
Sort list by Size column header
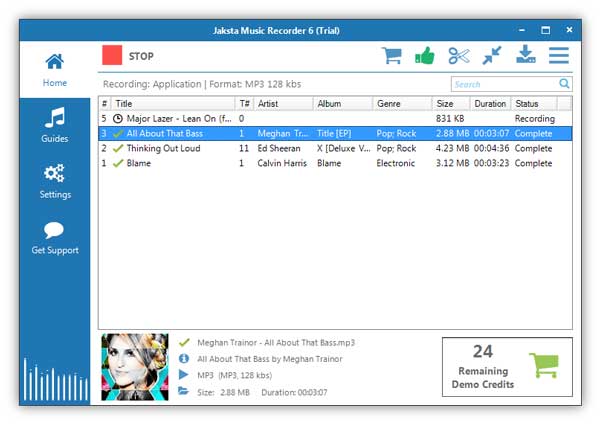(x=451, y=104)
